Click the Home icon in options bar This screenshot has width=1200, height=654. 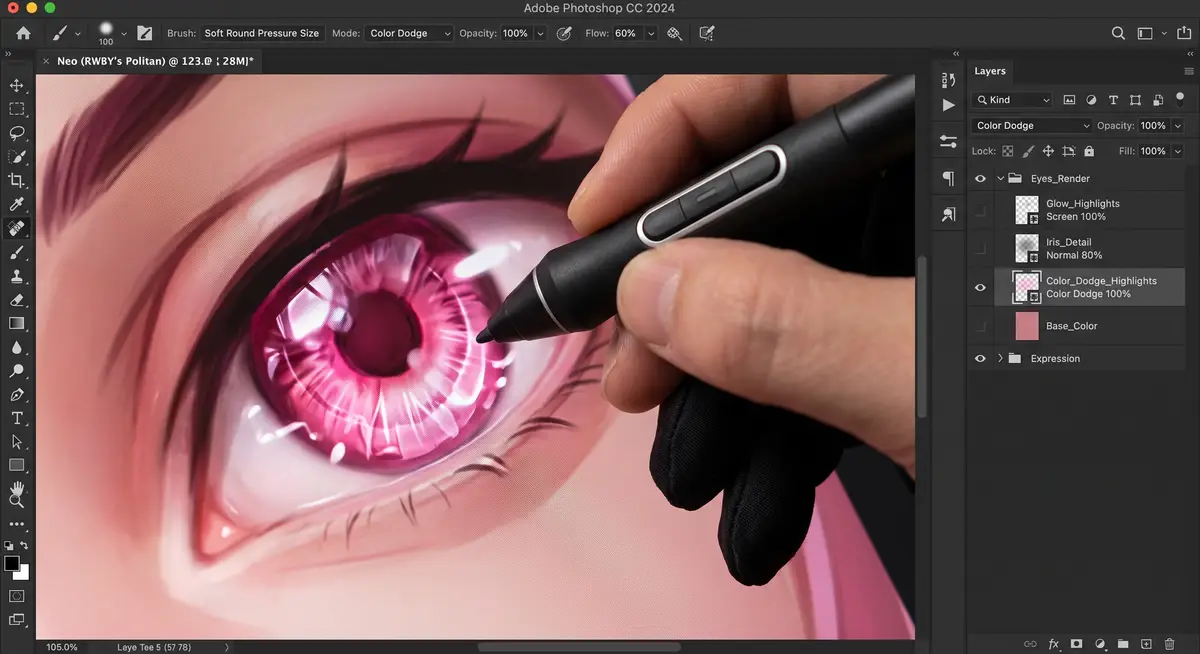click(x=23, y=33)
